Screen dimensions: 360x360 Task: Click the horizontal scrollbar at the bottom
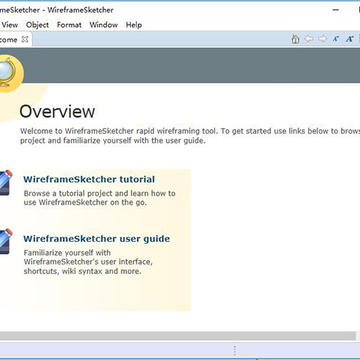point(178,336)
